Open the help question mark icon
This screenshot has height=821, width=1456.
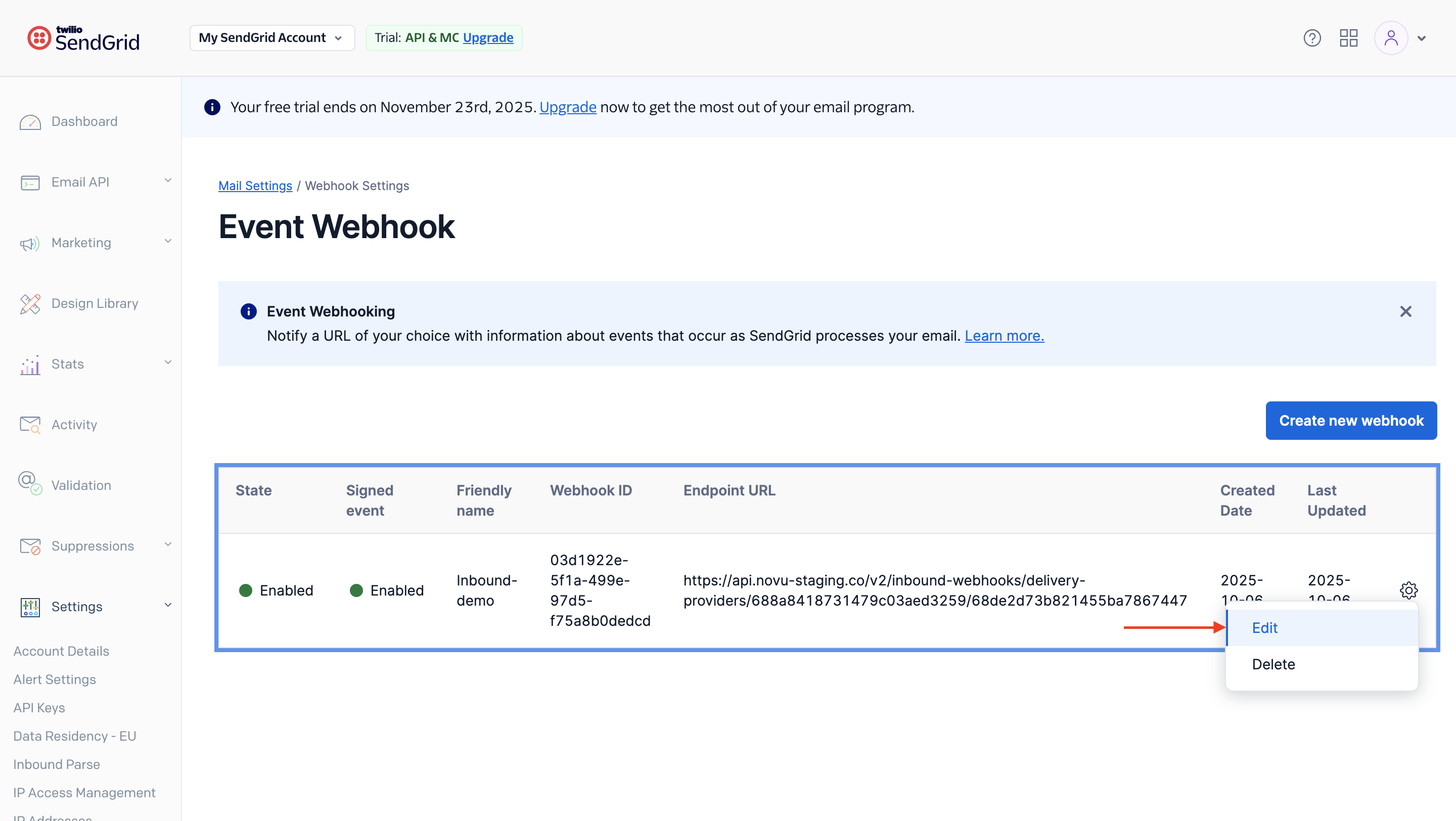[x=1312, y=38]
